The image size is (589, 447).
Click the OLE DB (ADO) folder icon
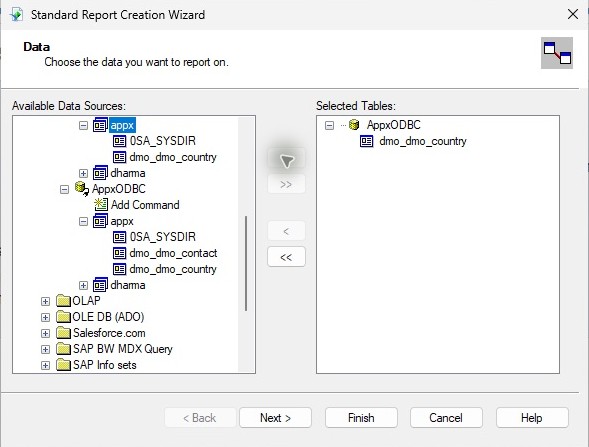click(63, 317)
